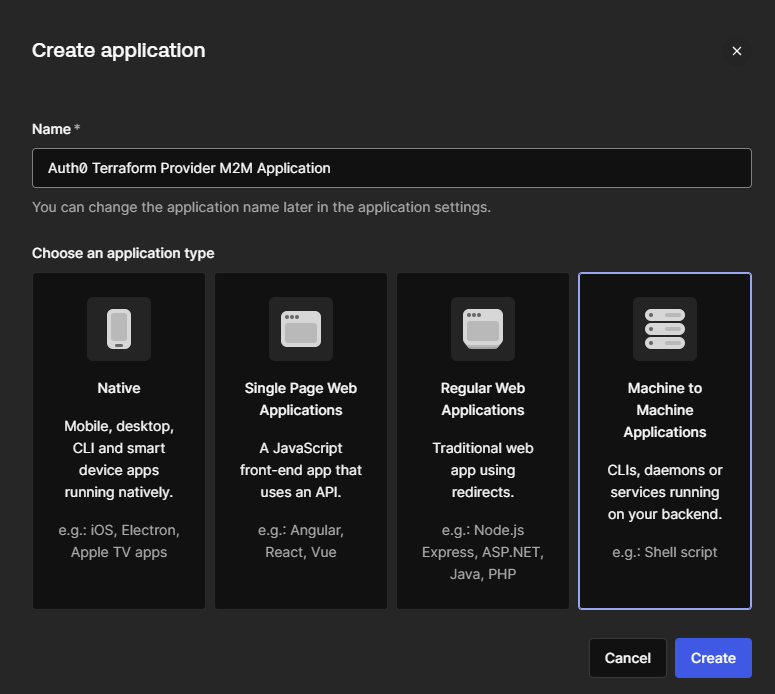
Task: Cancel the application creation
Action: (x=628, y=658)
